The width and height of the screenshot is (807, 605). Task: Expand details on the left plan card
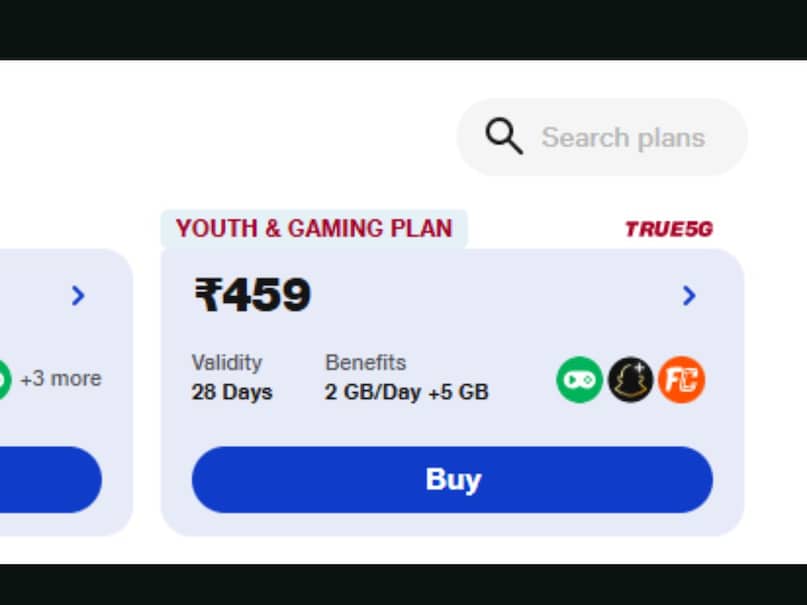pos(79,296)
